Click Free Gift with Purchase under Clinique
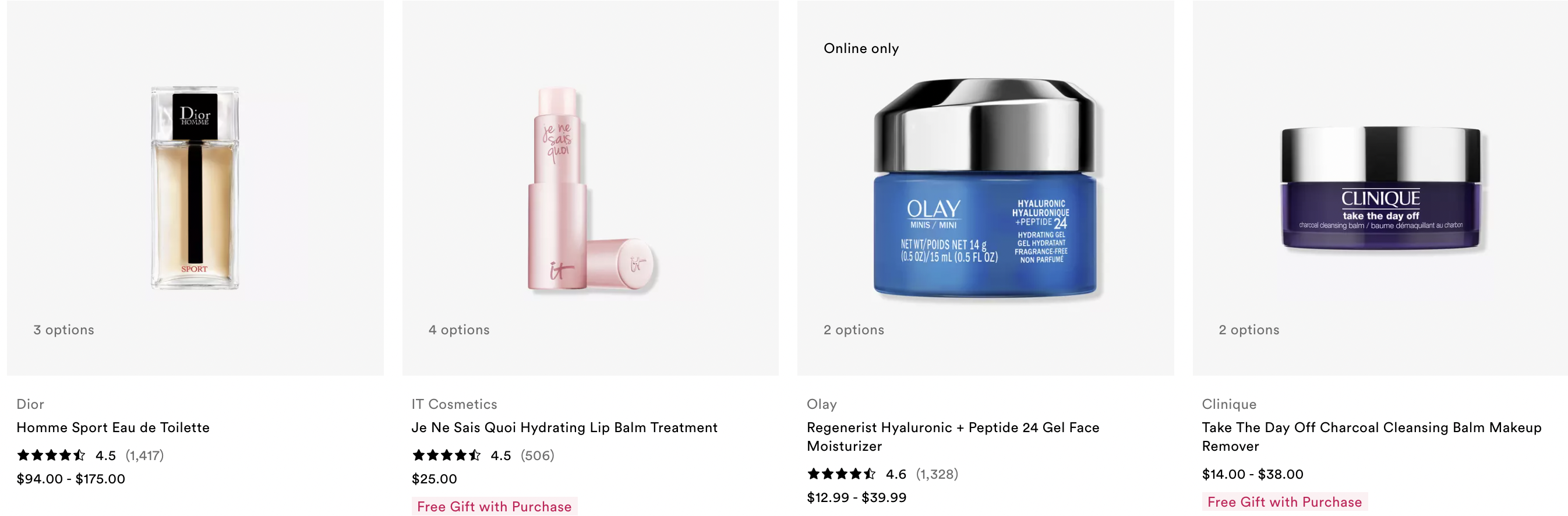This screenshot has height=516, width=1568. (x=1284, y=501)
